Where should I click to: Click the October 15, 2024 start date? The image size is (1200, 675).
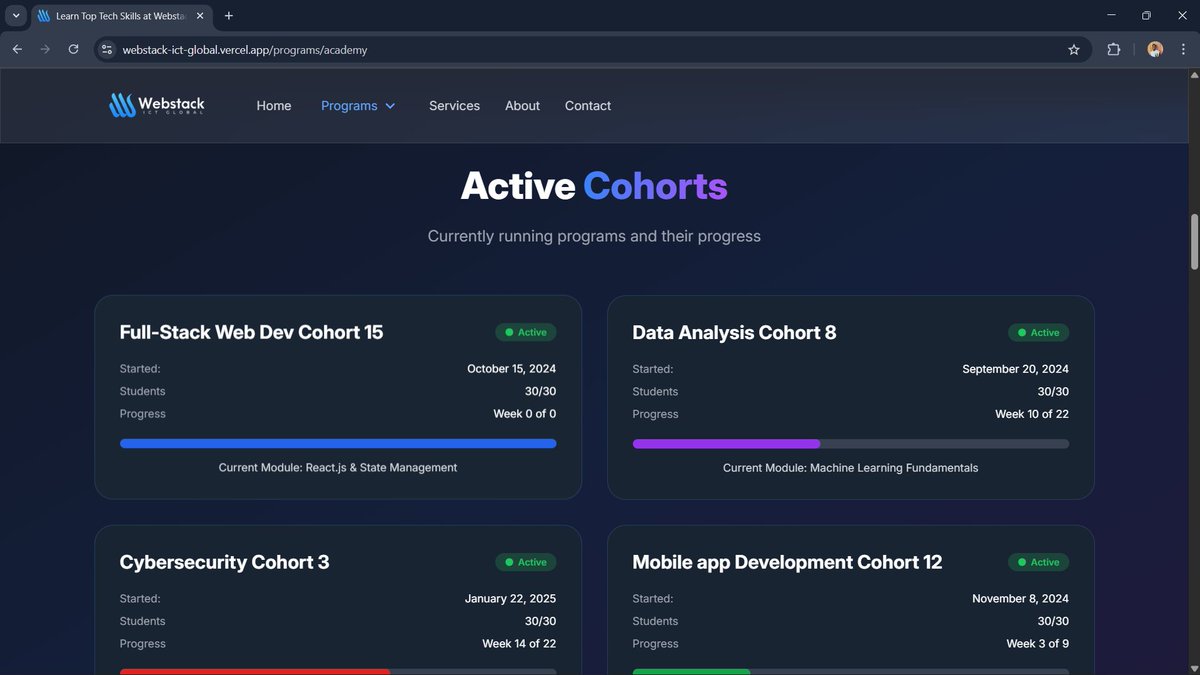point(512,369)
